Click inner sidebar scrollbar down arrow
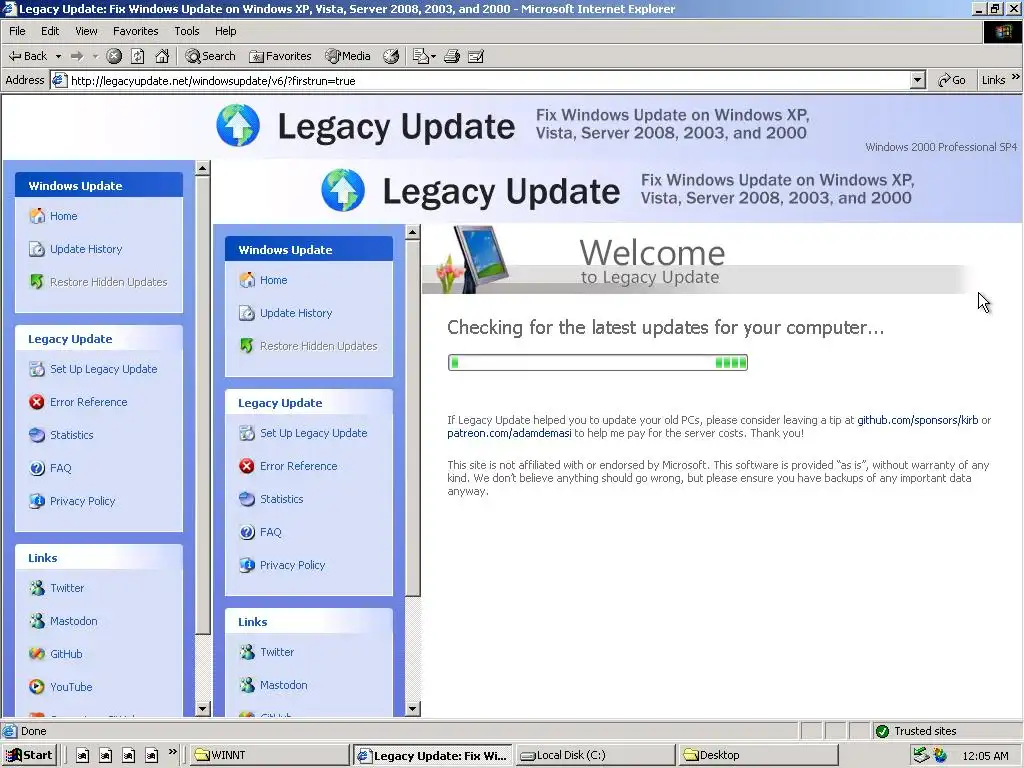This screenshot has width=1024, height=768. (x=412, y=709)
